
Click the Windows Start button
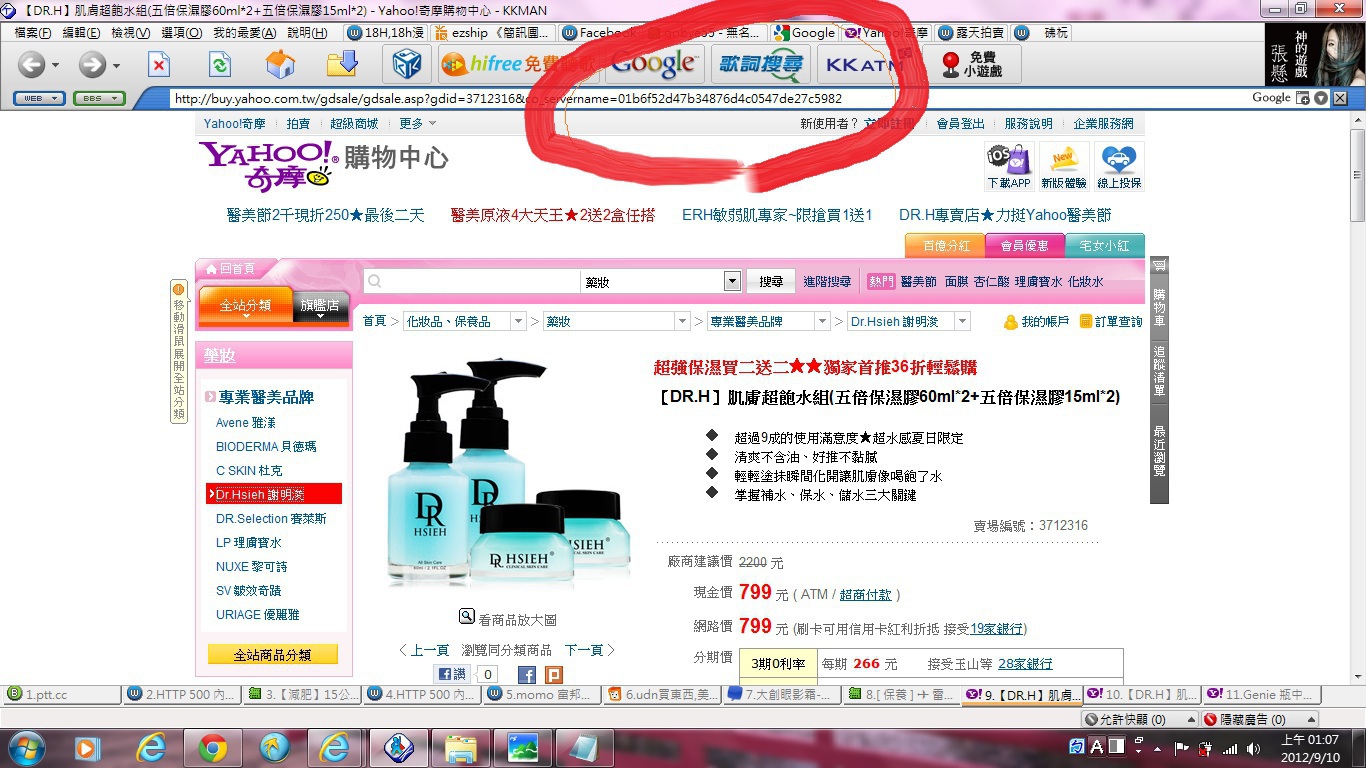27,748
